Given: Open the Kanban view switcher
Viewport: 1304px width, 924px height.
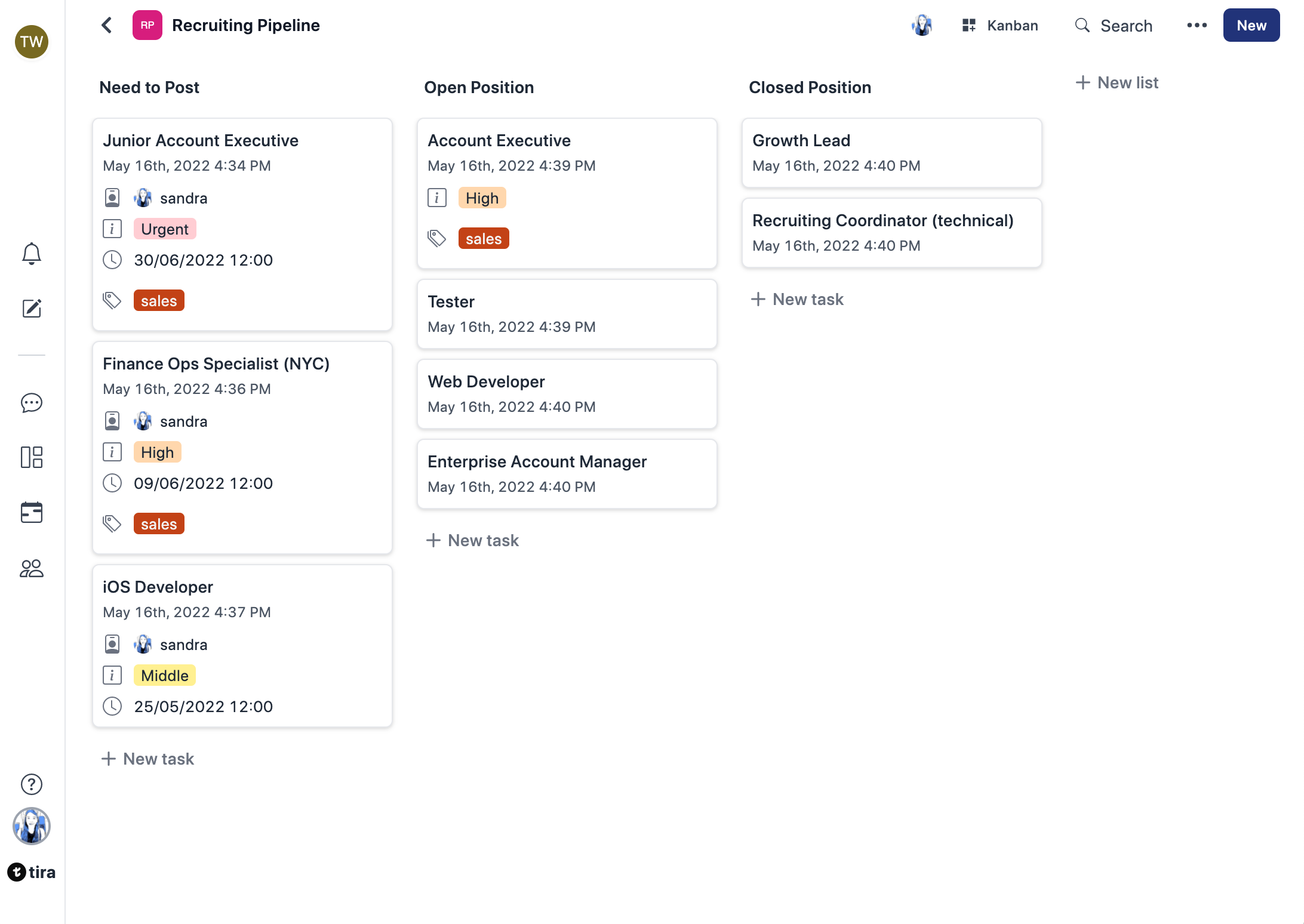Looking at the screenshot, I should click(1000, 25).
